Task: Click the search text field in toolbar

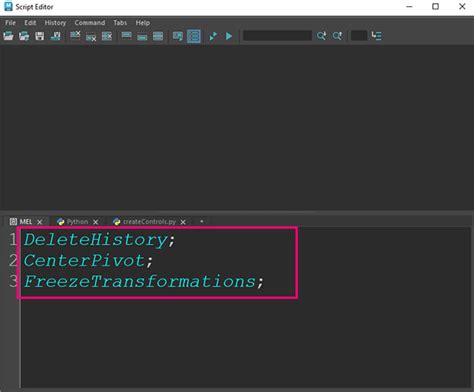Action: click(x=277, y=36)
